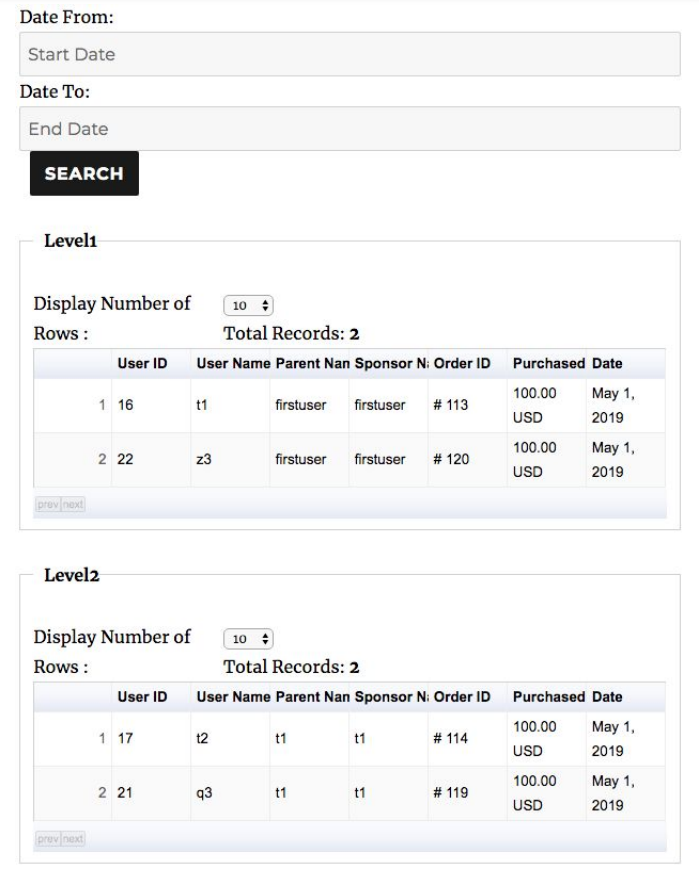Click Level2 table Purchased column header
Screen dimensions: 699x875
click(548, 696)
